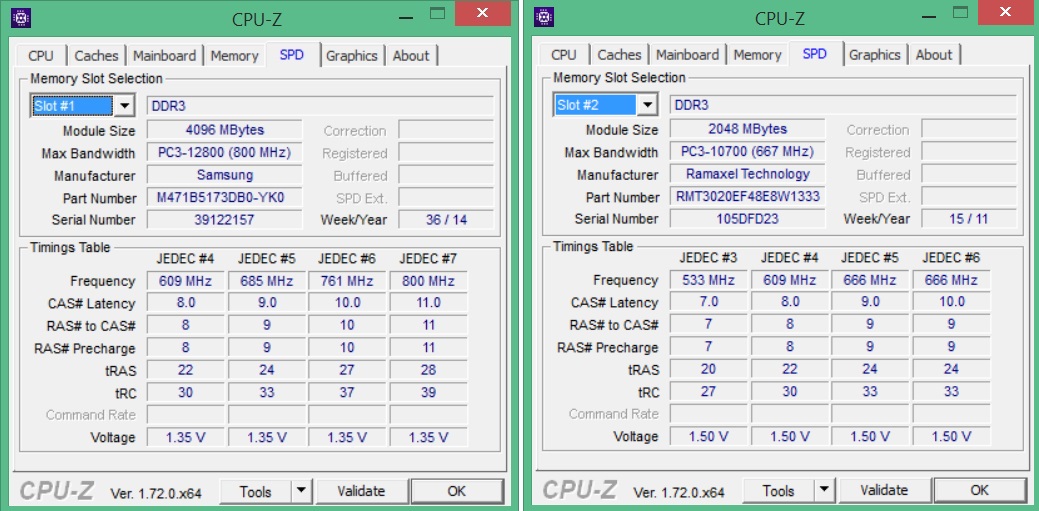Click Week/Year value 36 / 14

[446, 219]
